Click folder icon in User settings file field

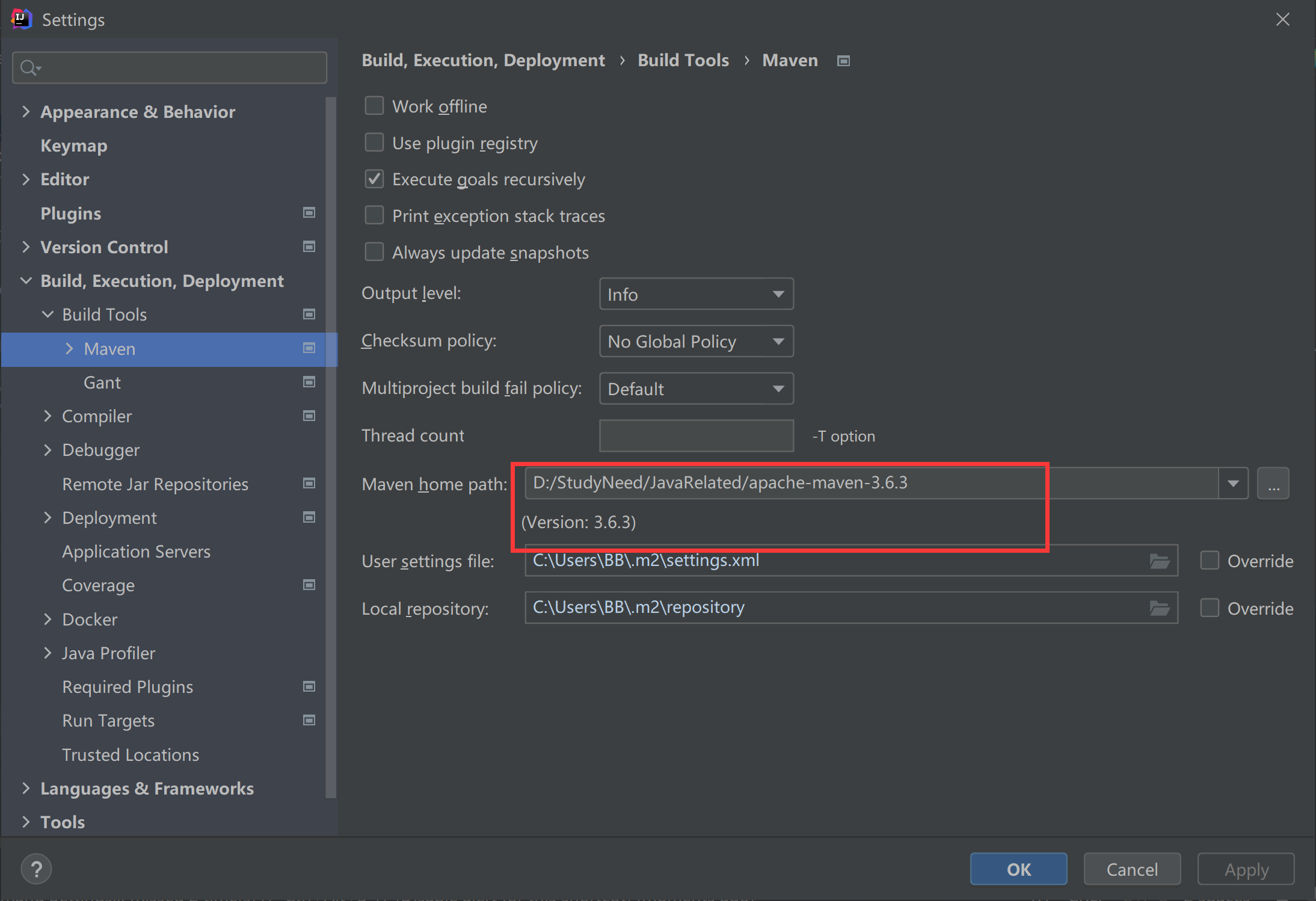[1159, 561]
